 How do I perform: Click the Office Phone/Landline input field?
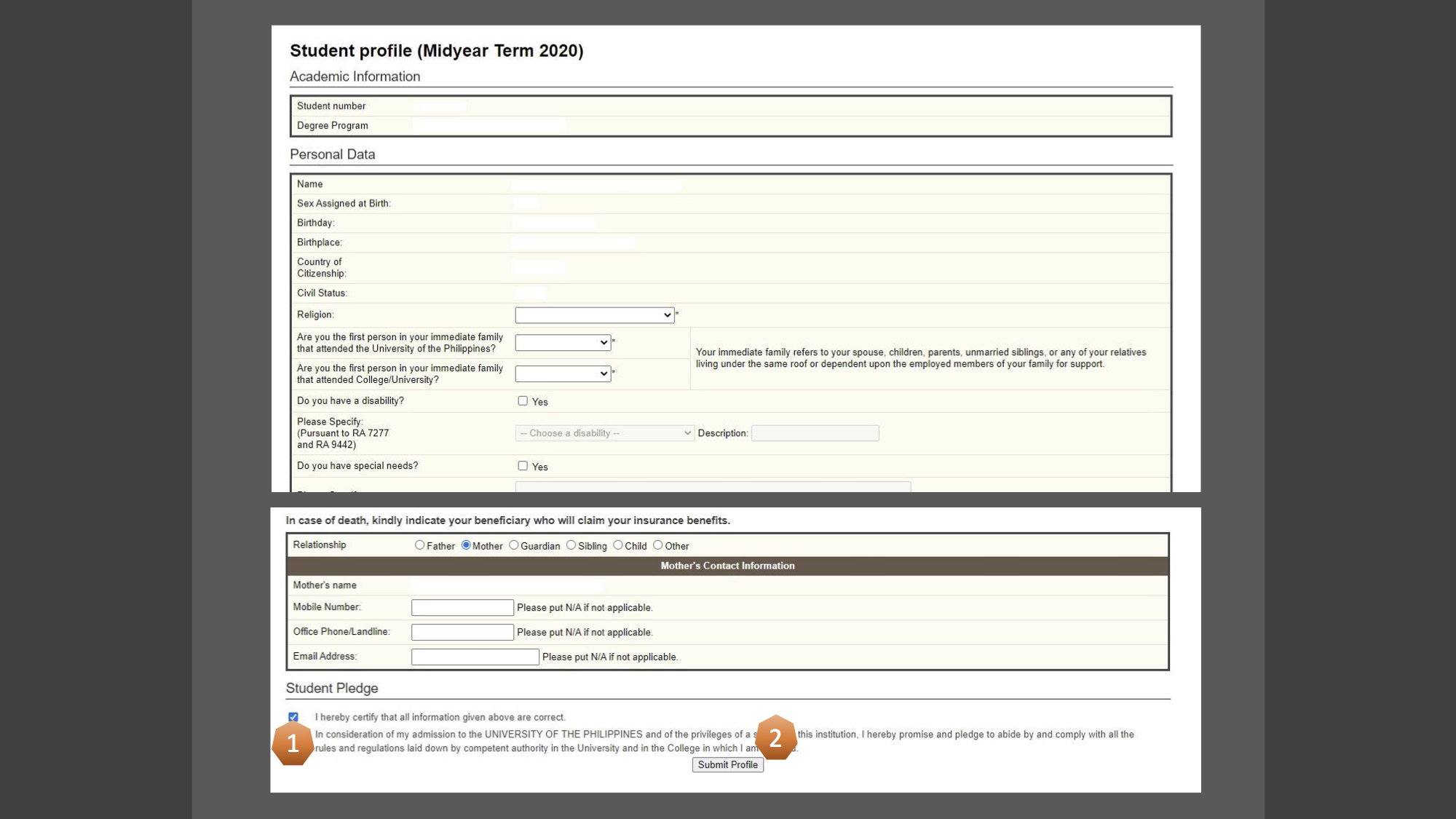462,633
